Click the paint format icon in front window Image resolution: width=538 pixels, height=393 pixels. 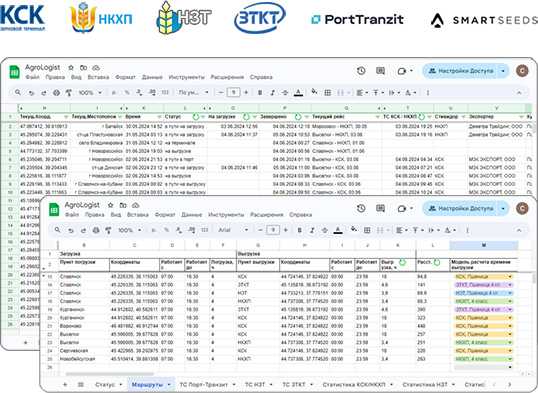coord(108,230)
